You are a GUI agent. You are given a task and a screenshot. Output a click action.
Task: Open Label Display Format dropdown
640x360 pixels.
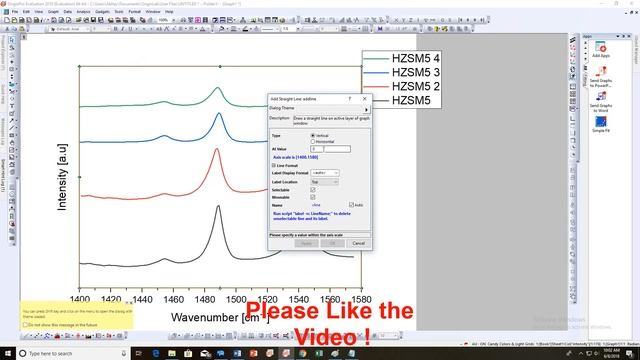(325, 173)
